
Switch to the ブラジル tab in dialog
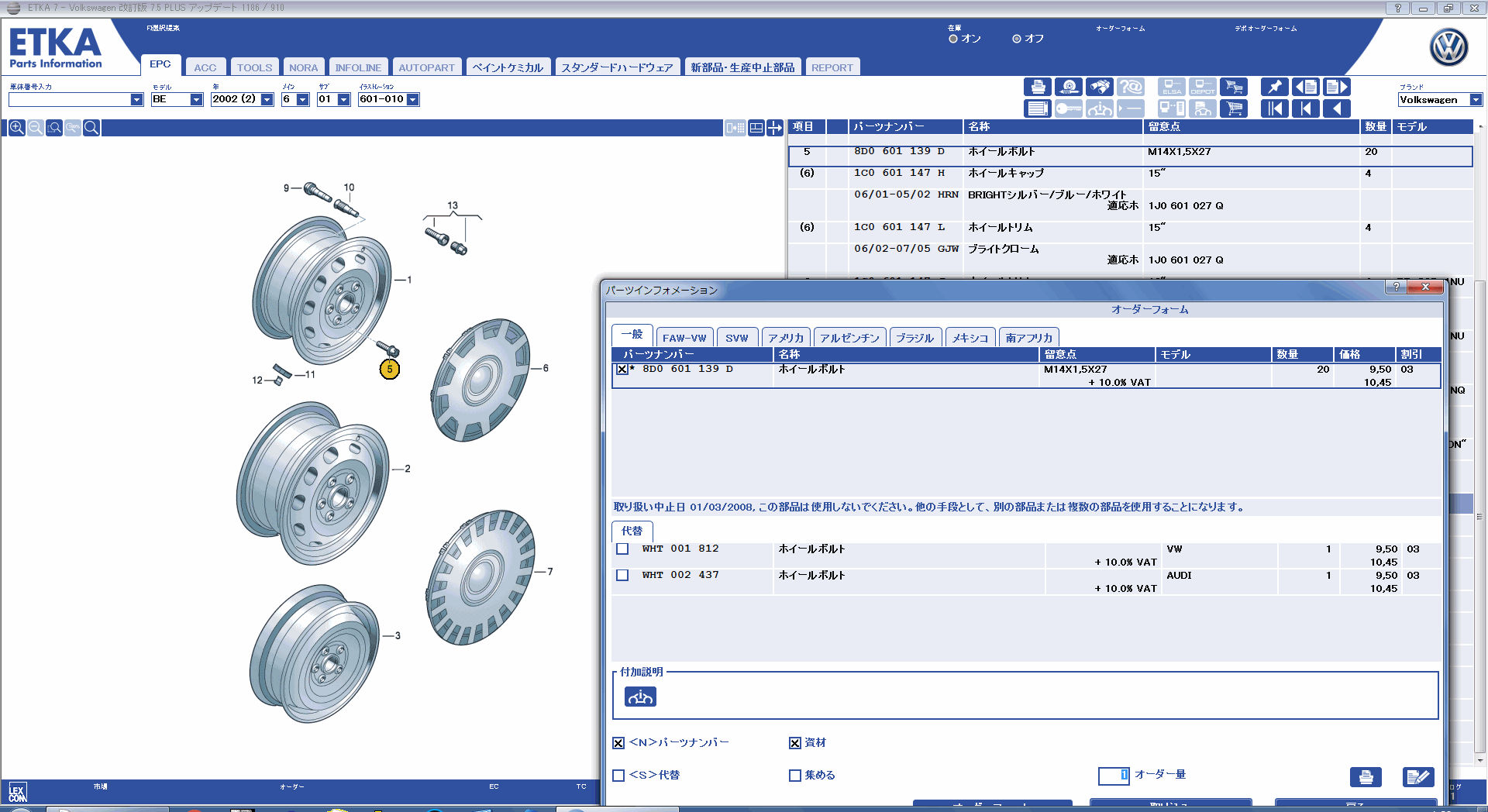click(x=915, y=338)
